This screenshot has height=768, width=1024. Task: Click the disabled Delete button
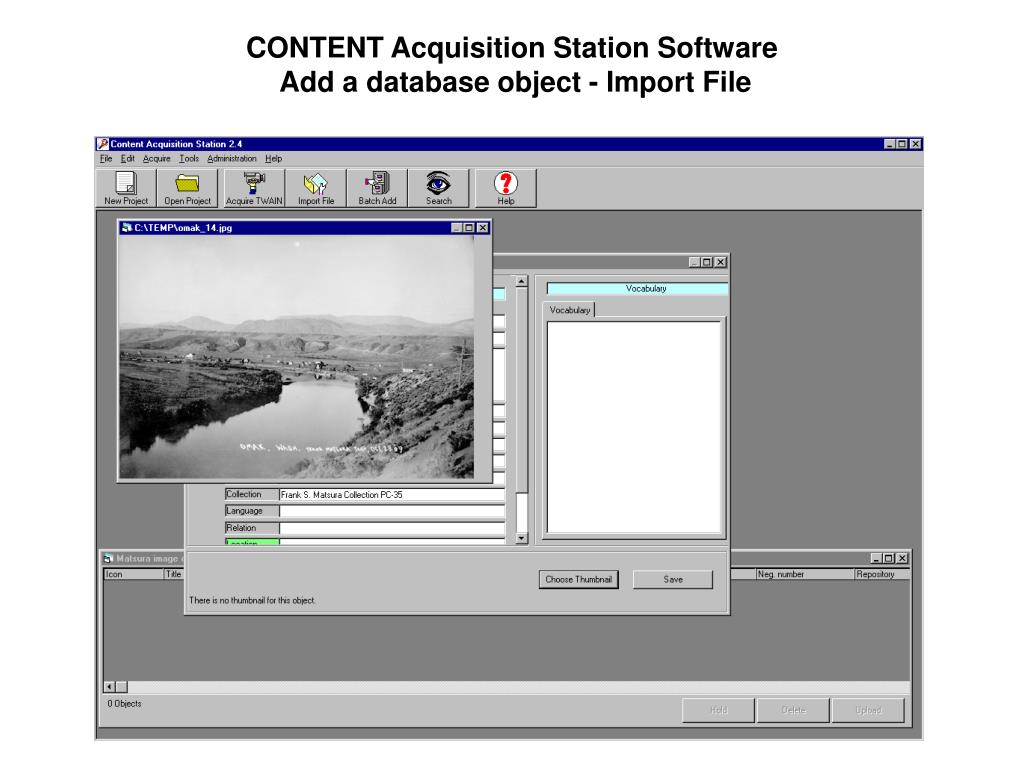793,710
